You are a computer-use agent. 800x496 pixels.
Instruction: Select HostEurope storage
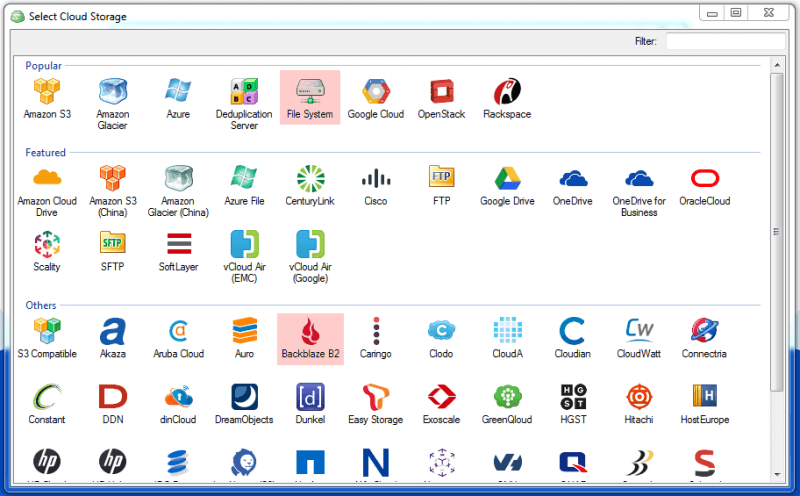[x=705, y=404]
